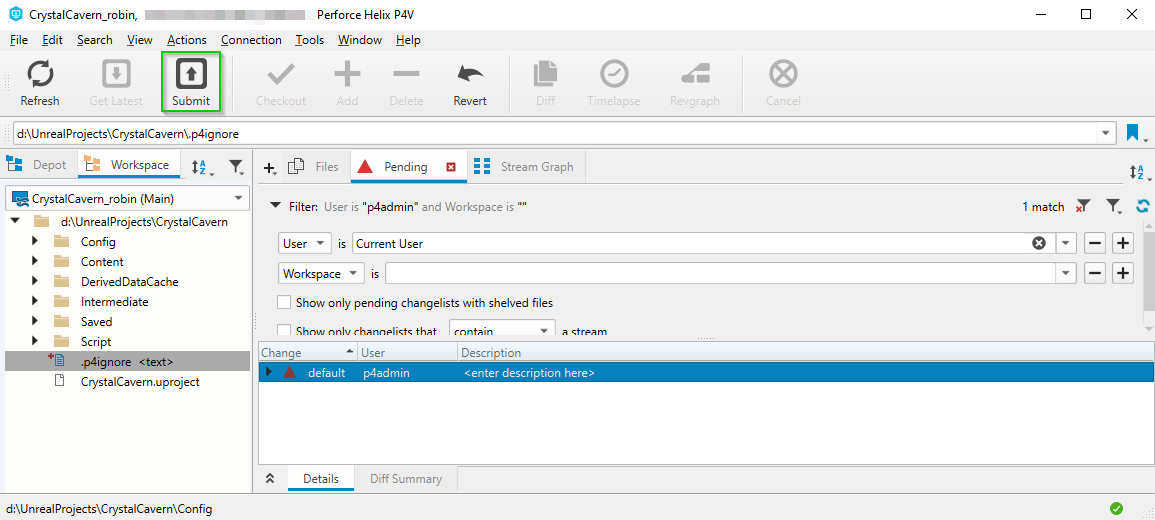Image resolution: width=1155 pixels, height=520 pixels.
Task: Click the Revert toolbar icon
Action: (x=470, y=82)
